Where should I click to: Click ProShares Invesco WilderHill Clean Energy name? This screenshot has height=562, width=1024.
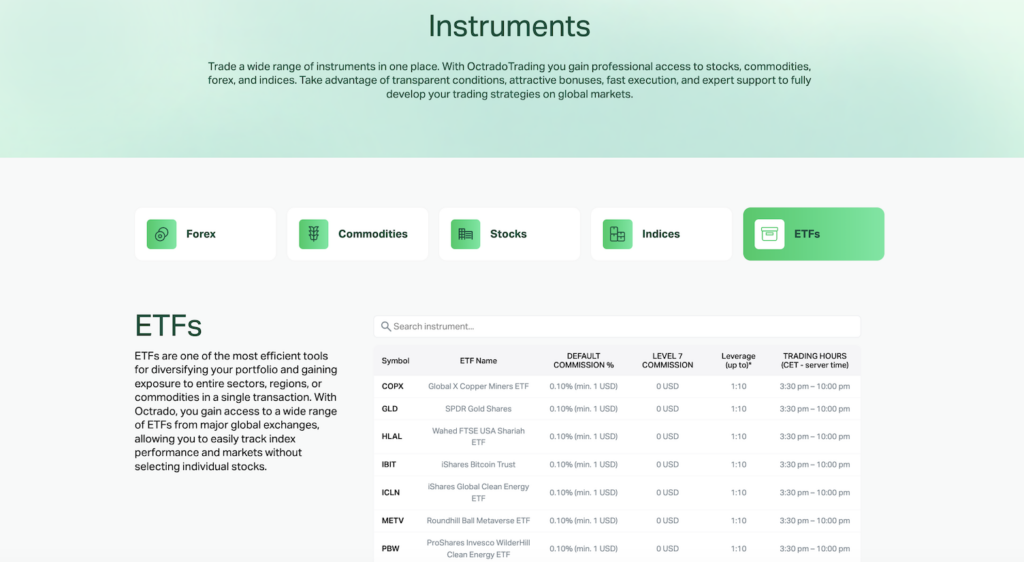[478, 549]
